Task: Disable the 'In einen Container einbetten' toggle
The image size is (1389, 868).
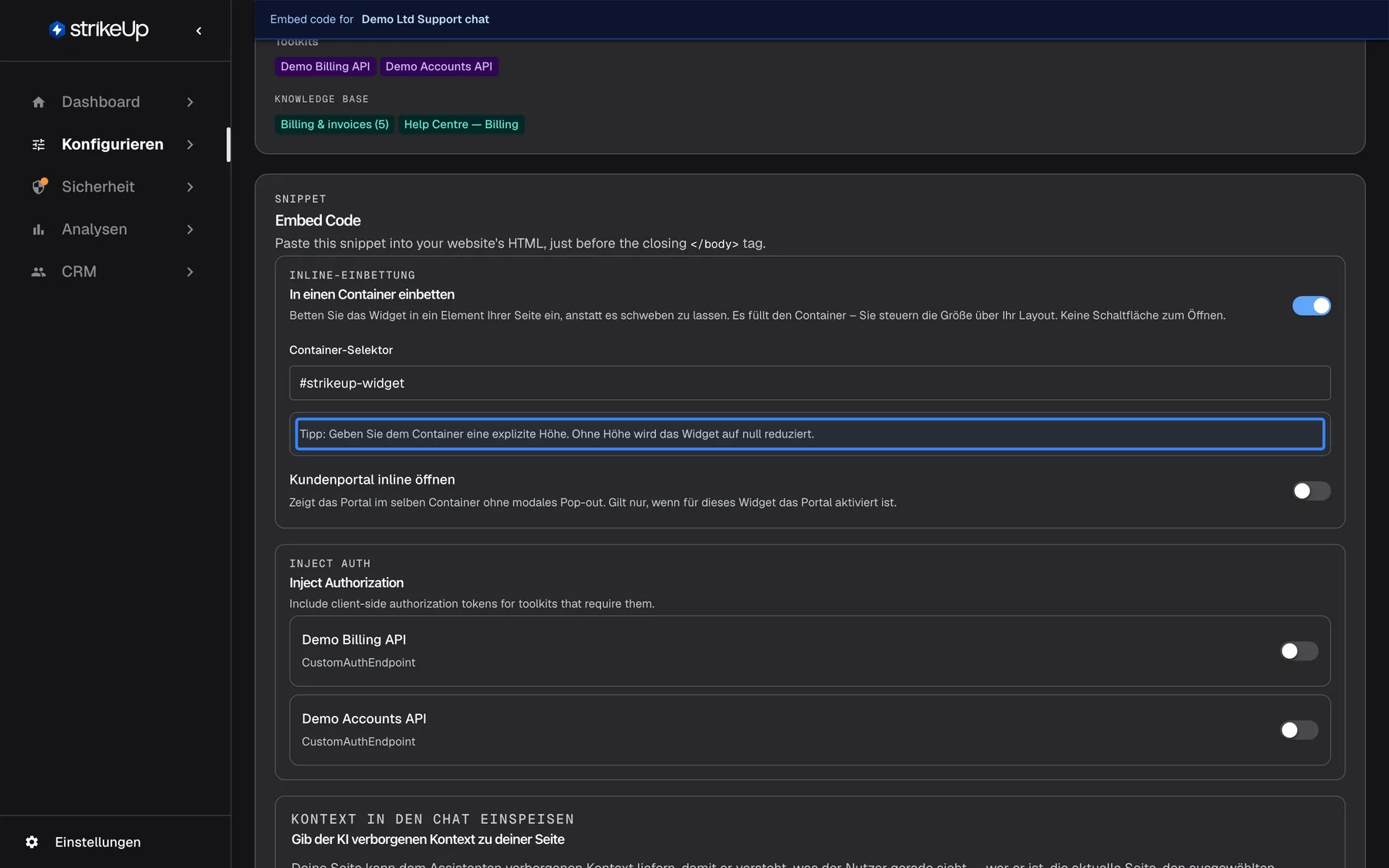Action: [1311, 306]
